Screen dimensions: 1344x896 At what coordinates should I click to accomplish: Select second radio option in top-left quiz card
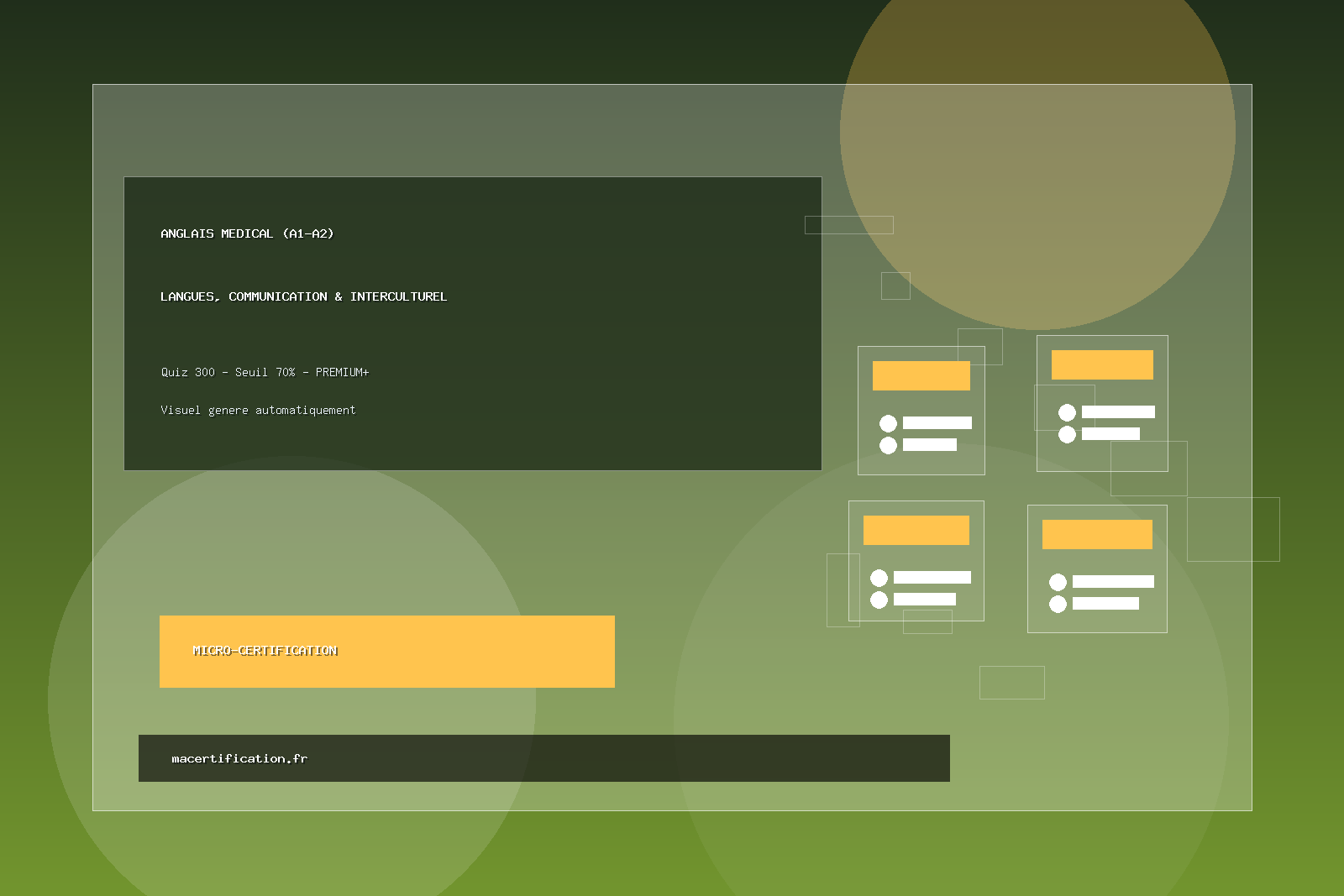click(x=888, y=445)
